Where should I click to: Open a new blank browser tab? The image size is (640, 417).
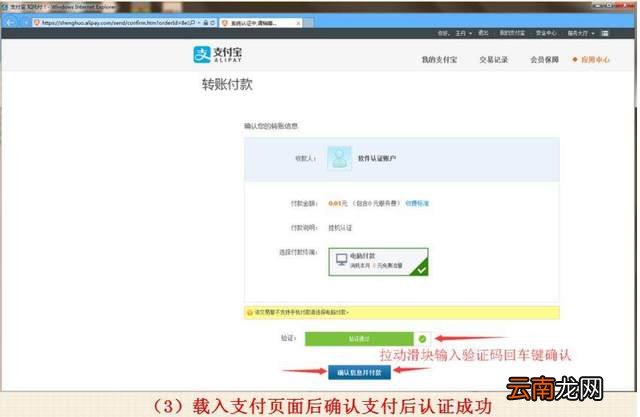(x=309, y=23)
